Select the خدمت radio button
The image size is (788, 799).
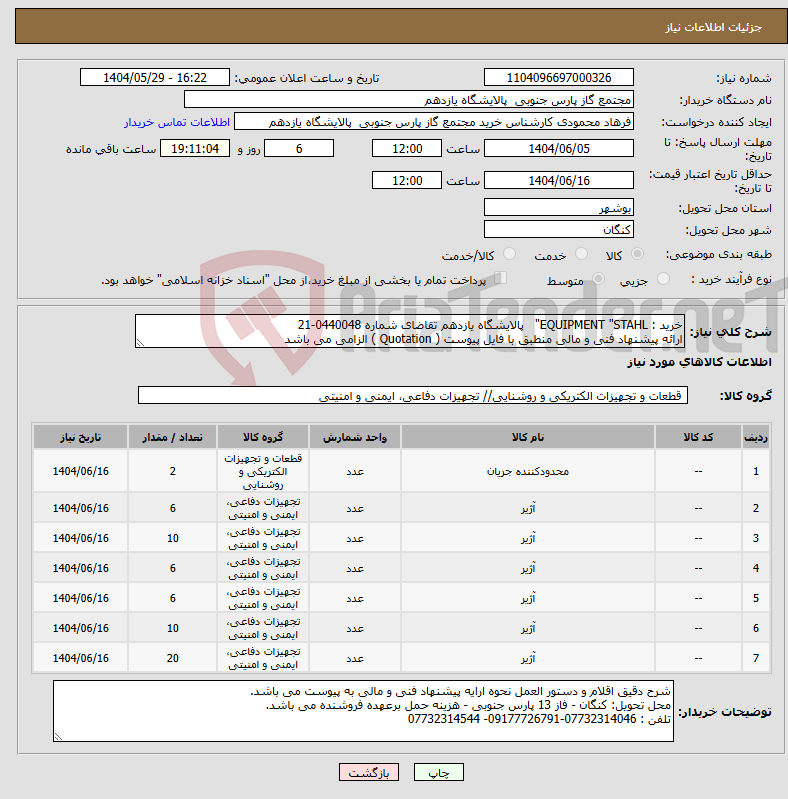click(x=581, y=254)
